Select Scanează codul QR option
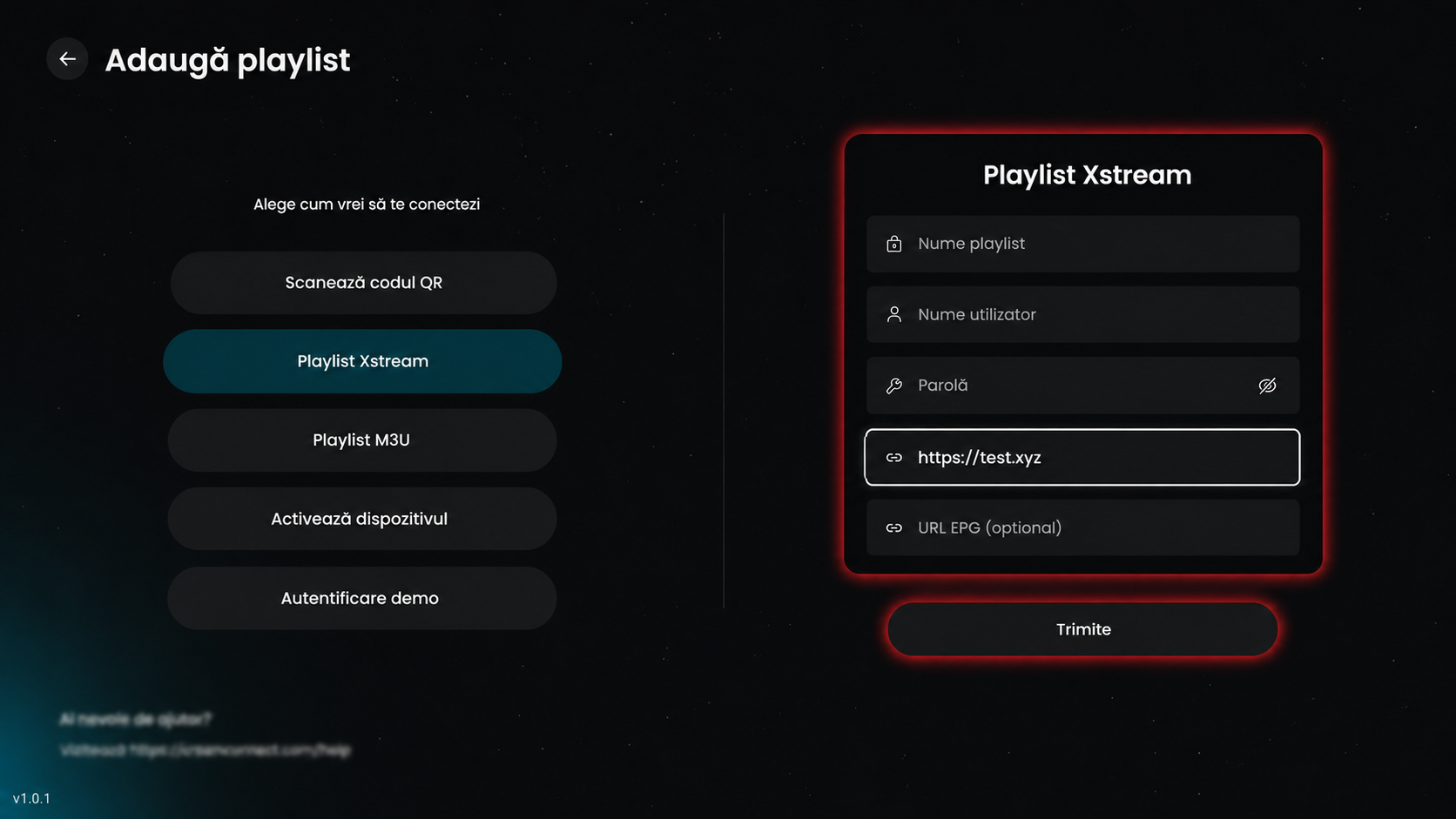 click(363, 283)
